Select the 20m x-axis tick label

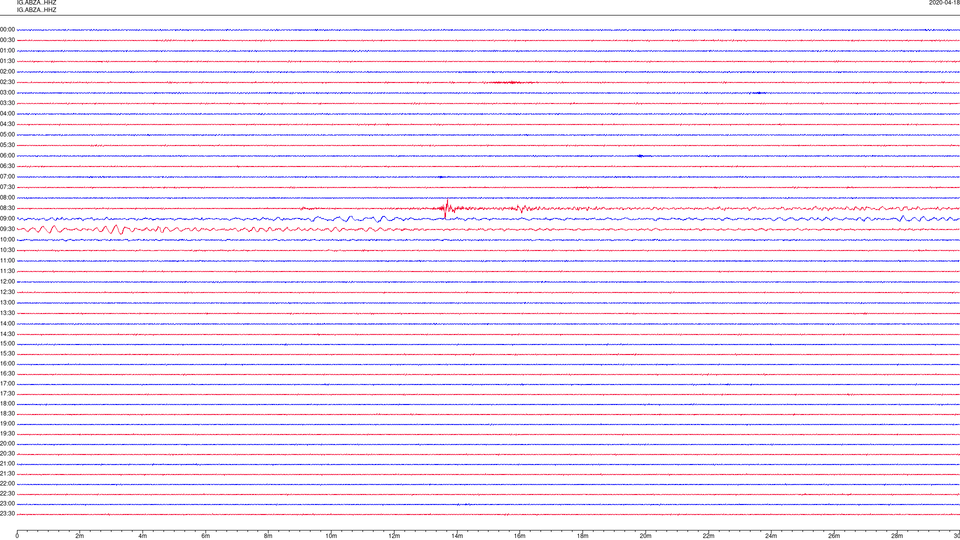pos(645,536)
